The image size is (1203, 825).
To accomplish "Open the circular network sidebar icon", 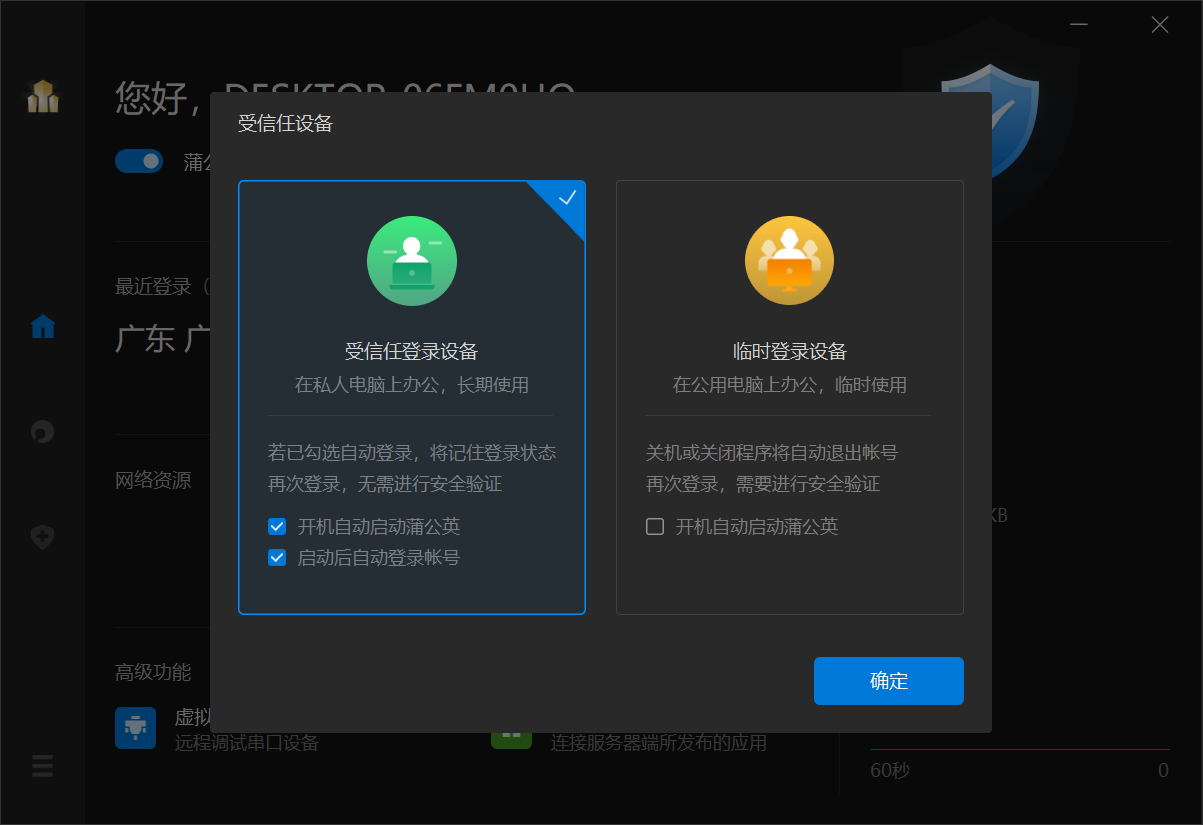I will [43, 432].
